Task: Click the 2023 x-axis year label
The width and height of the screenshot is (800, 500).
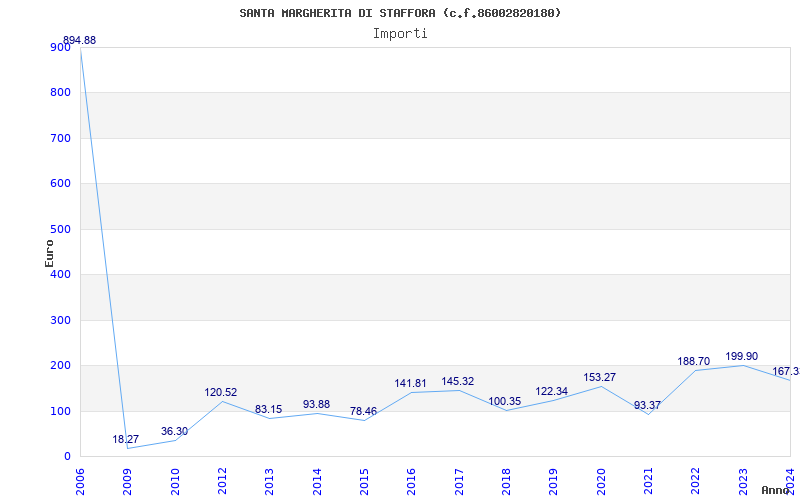Action: [743, 482]
